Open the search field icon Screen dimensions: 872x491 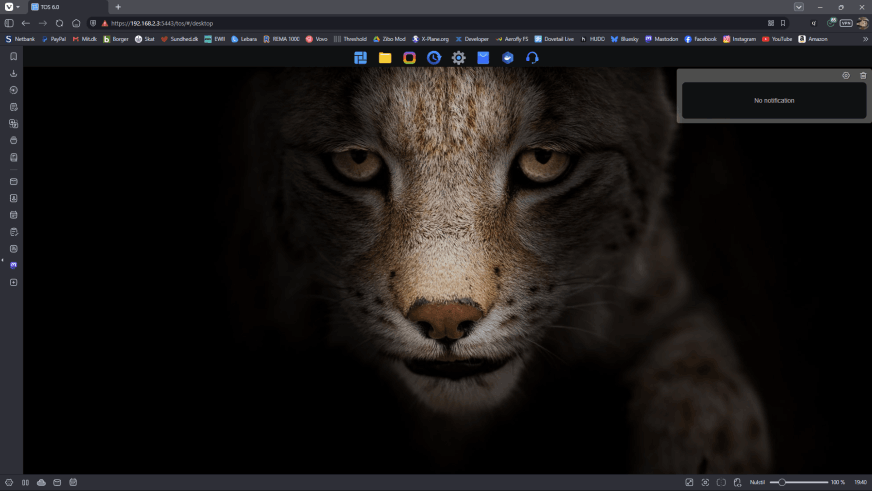(x=814, y=23)
